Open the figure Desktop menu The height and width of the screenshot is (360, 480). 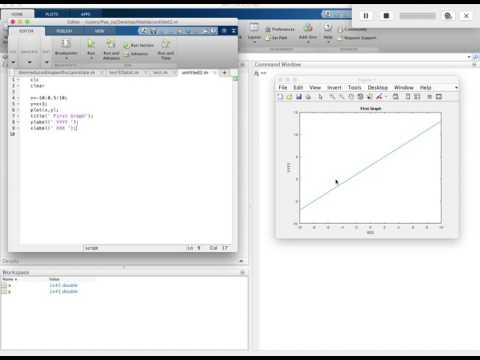(378, 87)
